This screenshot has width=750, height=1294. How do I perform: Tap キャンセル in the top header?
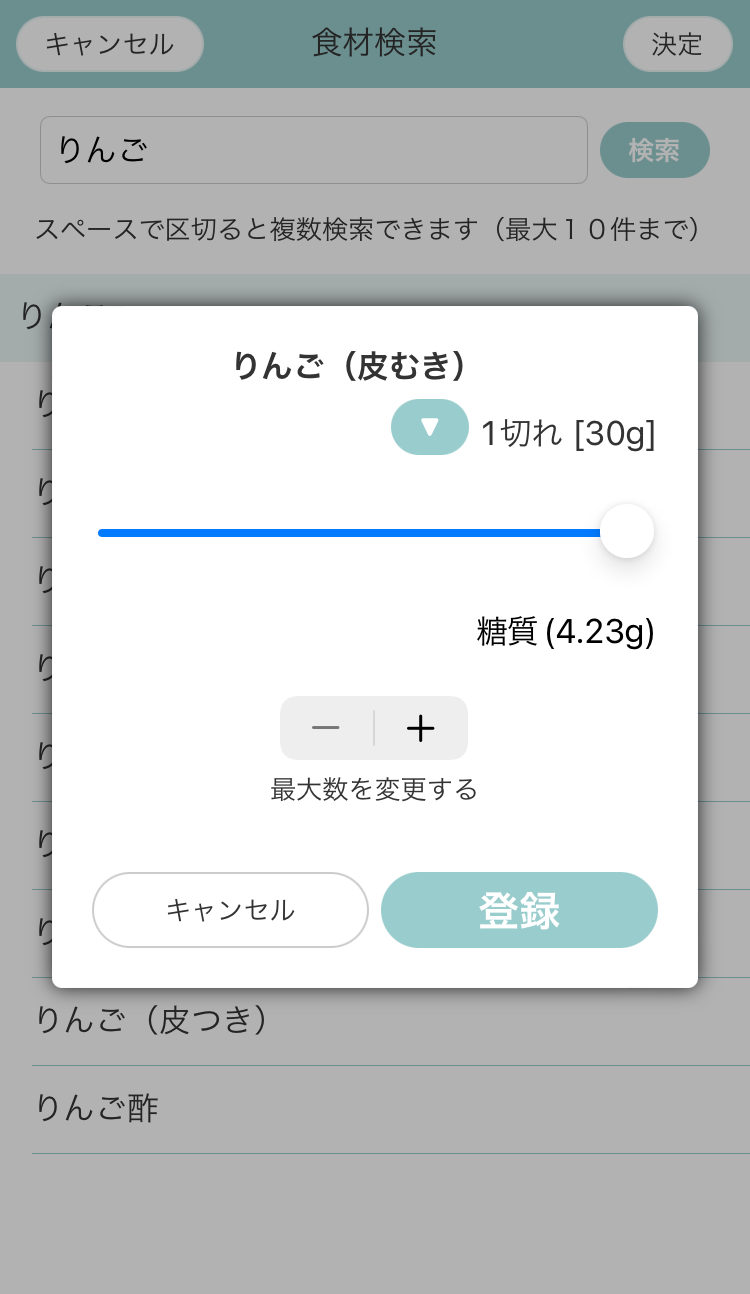(110, 44)
